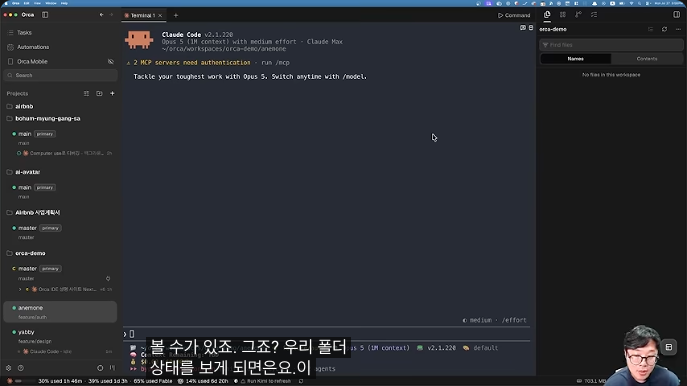
Task: Toggle the Orca Mobile visibility icon
Action: 111,61
